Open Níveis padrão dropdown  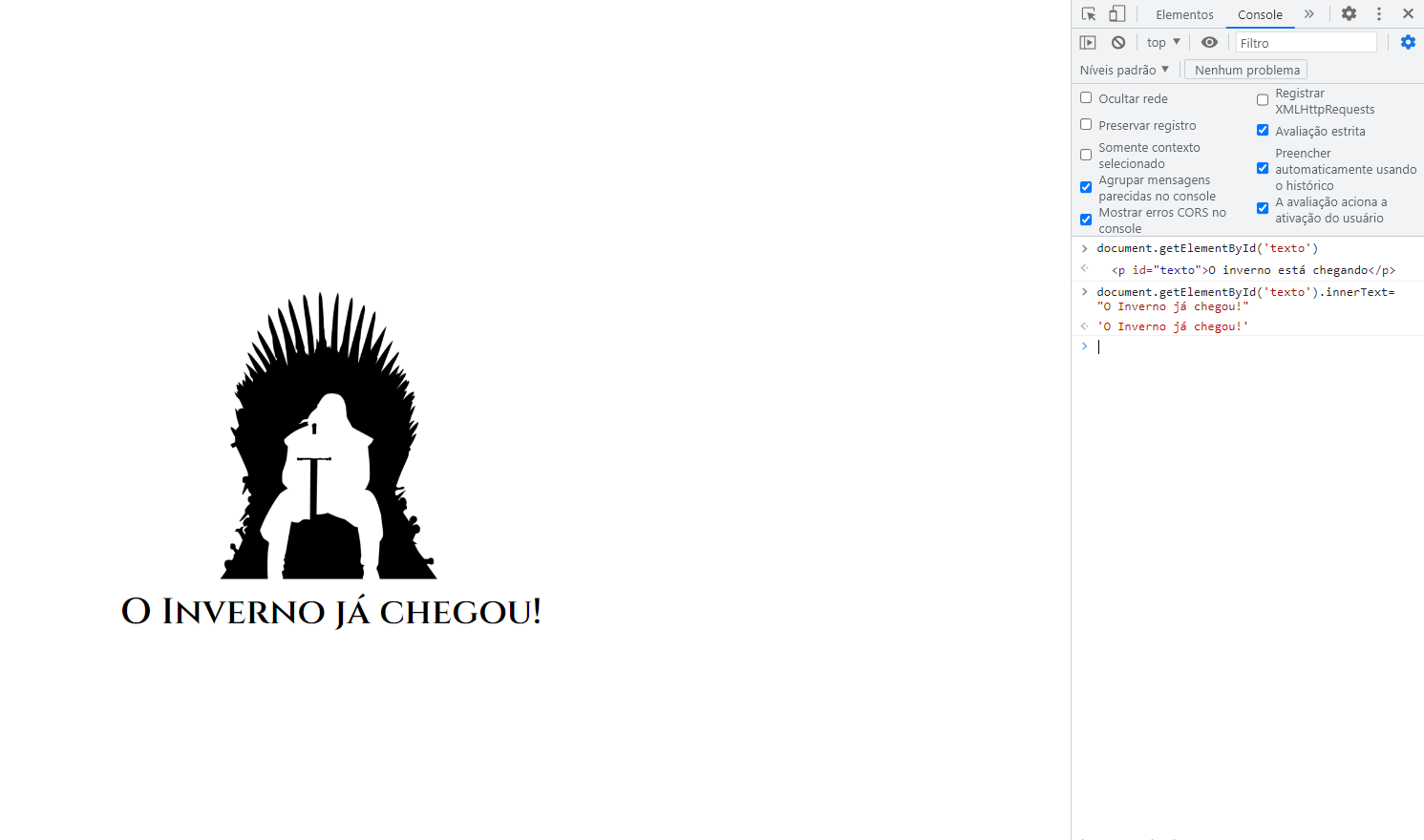coord(1124,70)
